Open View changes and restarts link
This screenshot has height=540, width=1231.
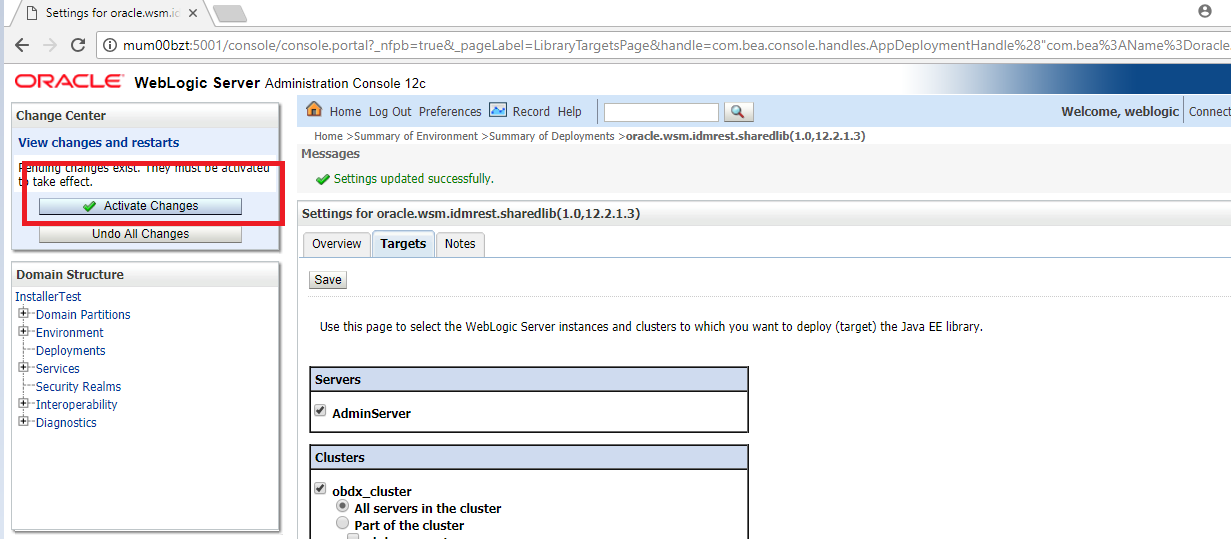[99, 143]
